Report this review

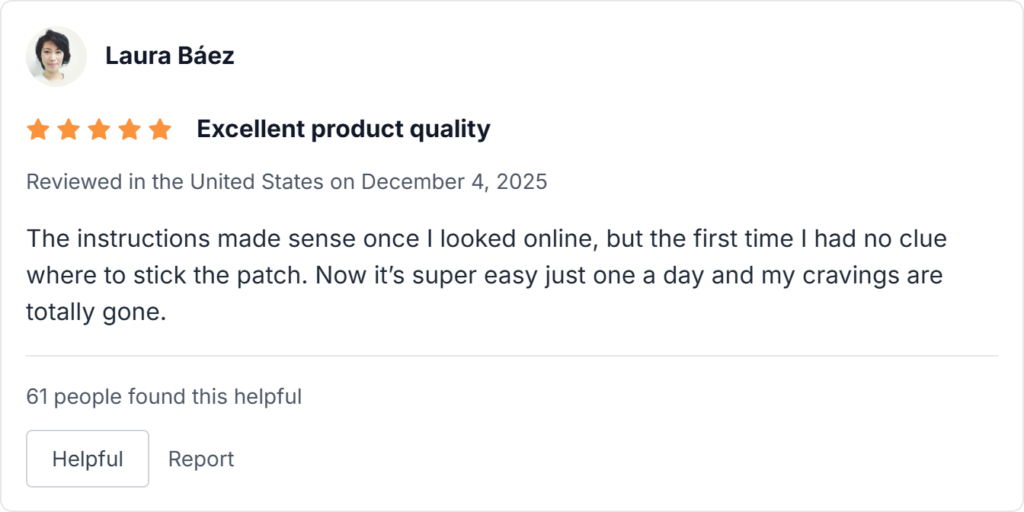pos(201,459)
